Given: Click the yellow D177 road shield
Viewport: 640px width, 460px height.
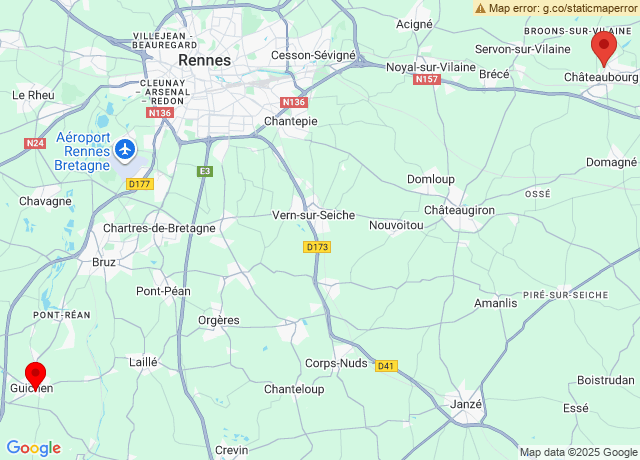Looking at the screenshot, I should coord(140,184).
